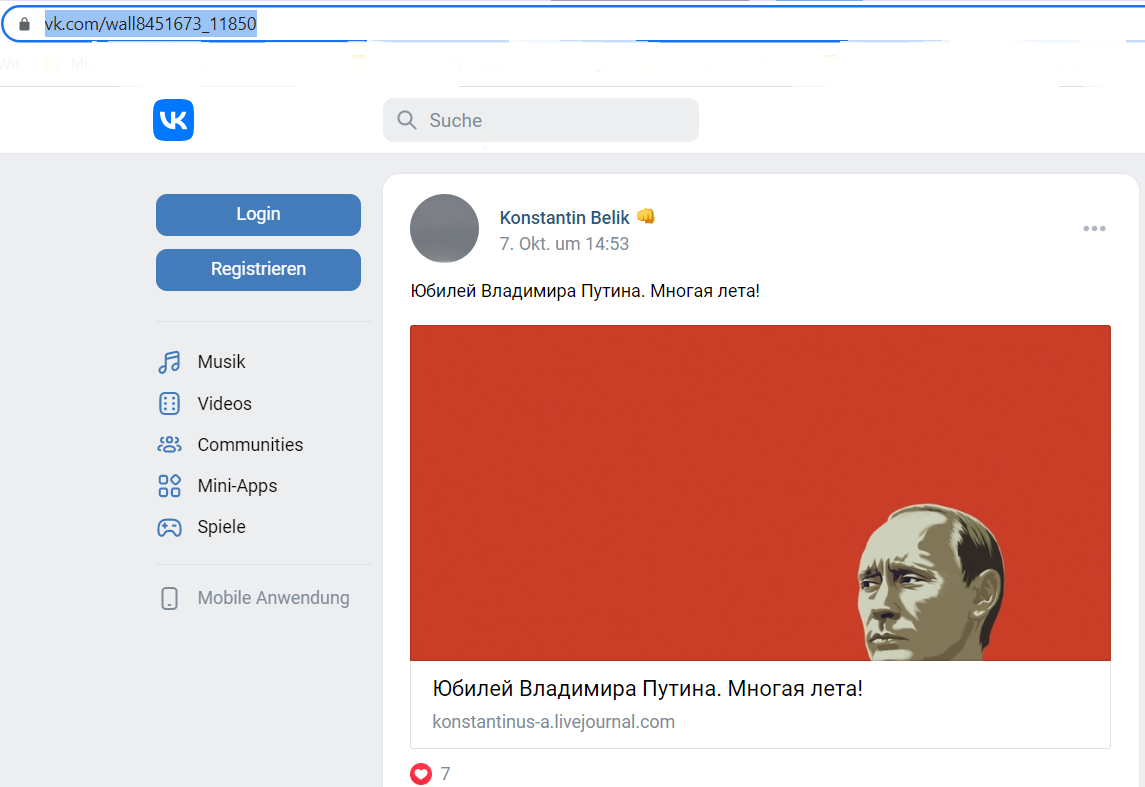Click the Mobile Anwendung phone icon
Image resolution: width=1145 pixels, height=787 pixels.
(169, 598)
